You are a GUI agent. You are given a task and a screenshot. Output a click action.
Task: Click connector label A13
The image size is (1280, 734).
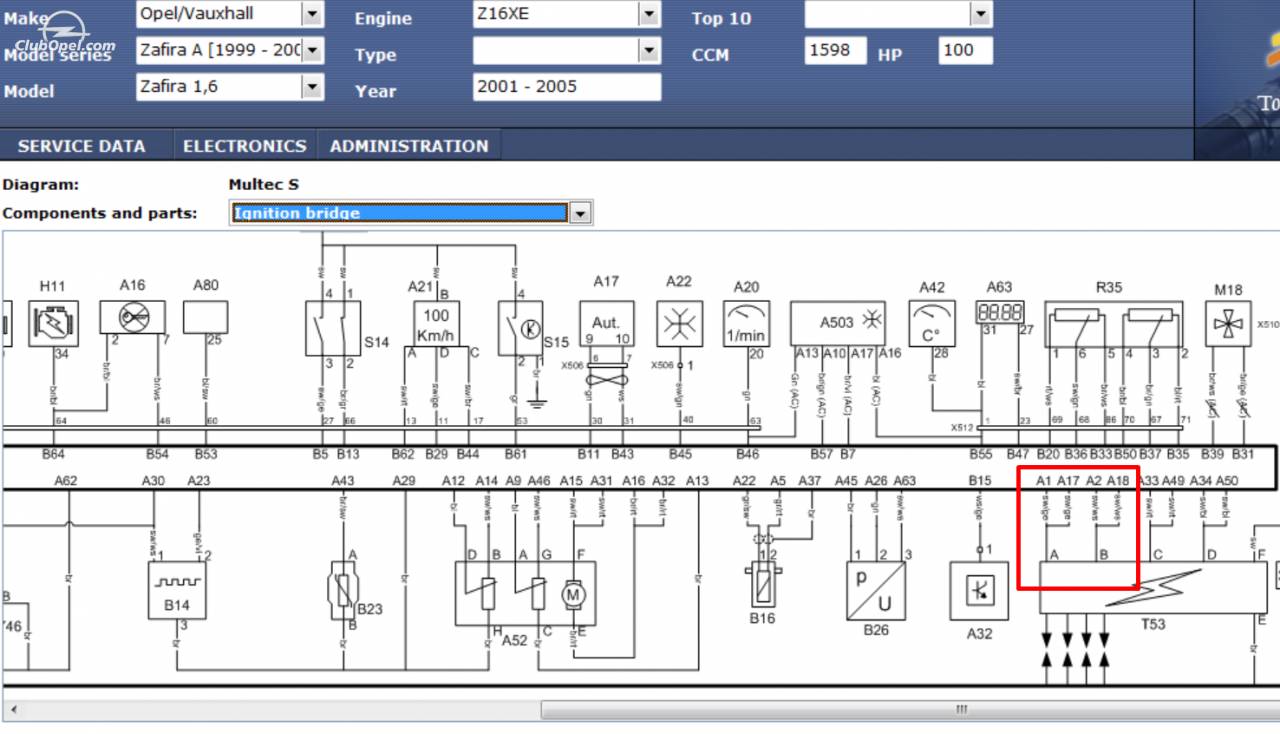pos(697,481)
